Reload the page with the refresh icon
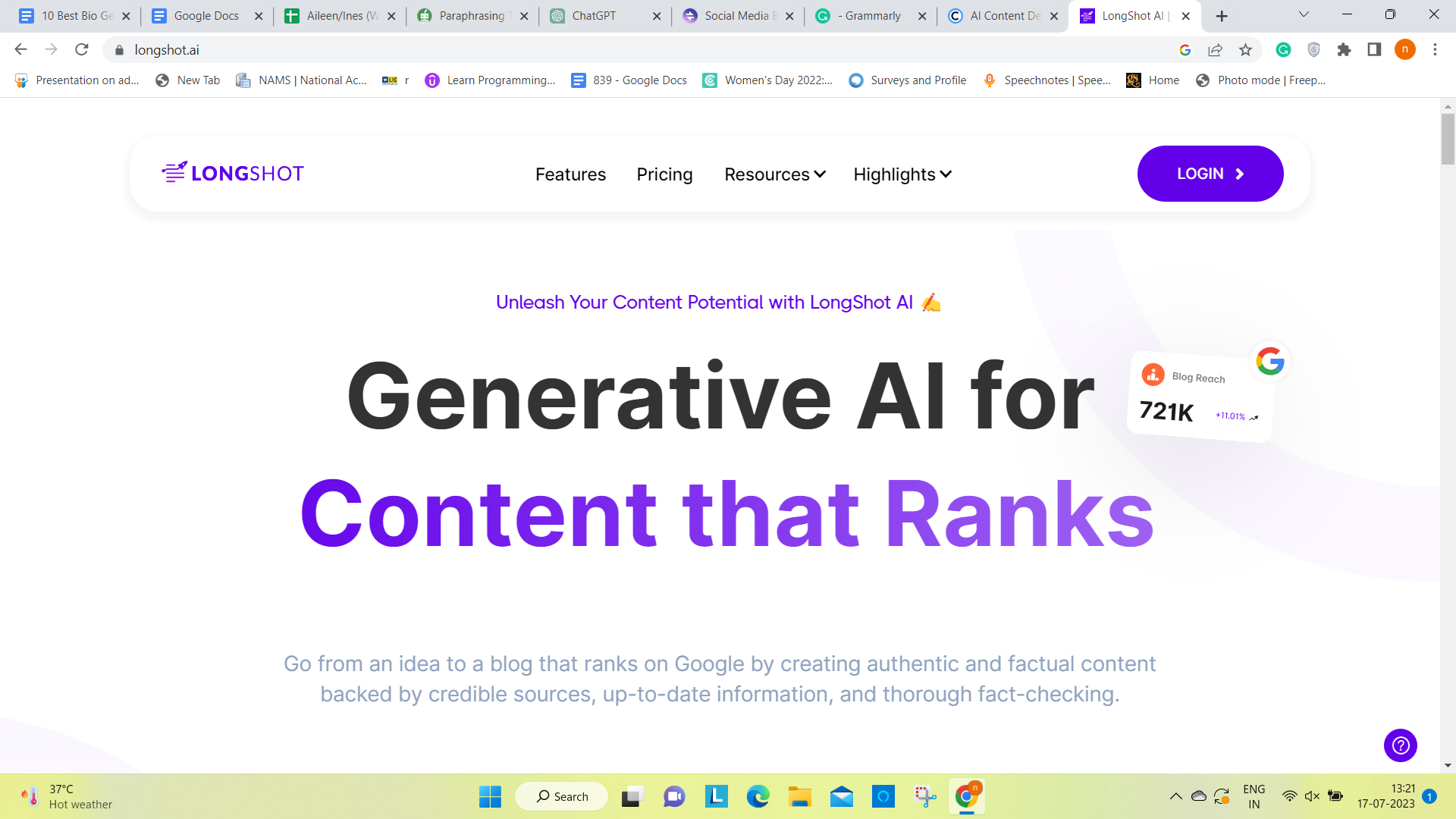Viewport: 1456px width, 819px height. (x=82, y=49)
